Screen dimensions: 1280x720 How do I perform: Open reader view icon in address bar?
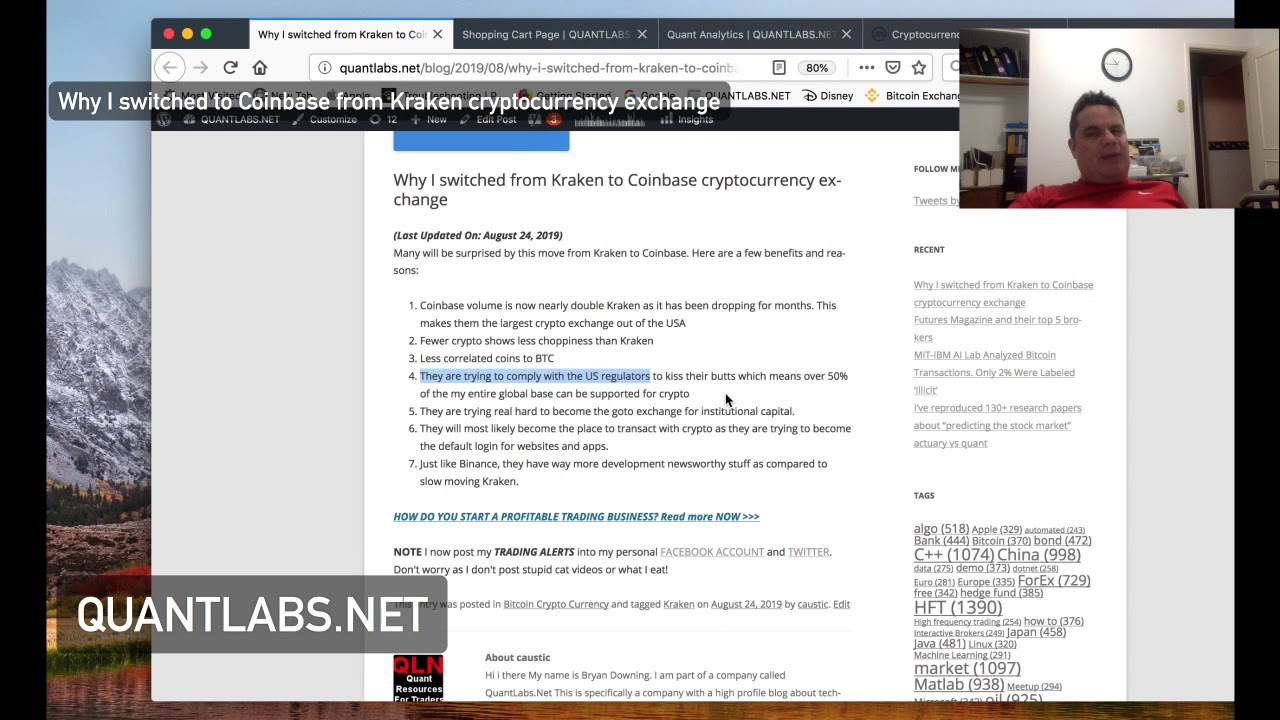coord(779,68)
